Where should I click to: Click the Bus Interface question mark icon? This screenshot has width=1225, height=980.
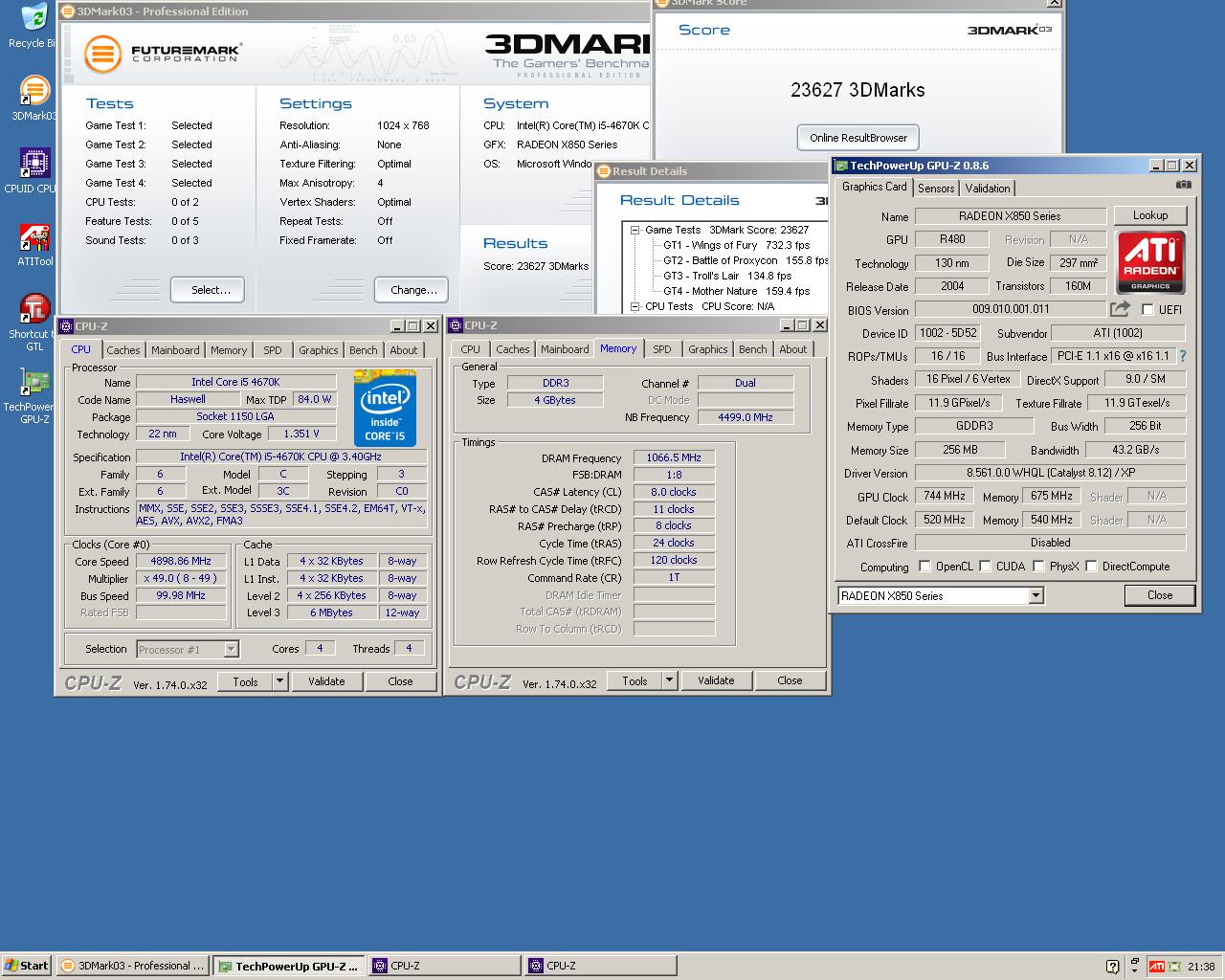1183,356
